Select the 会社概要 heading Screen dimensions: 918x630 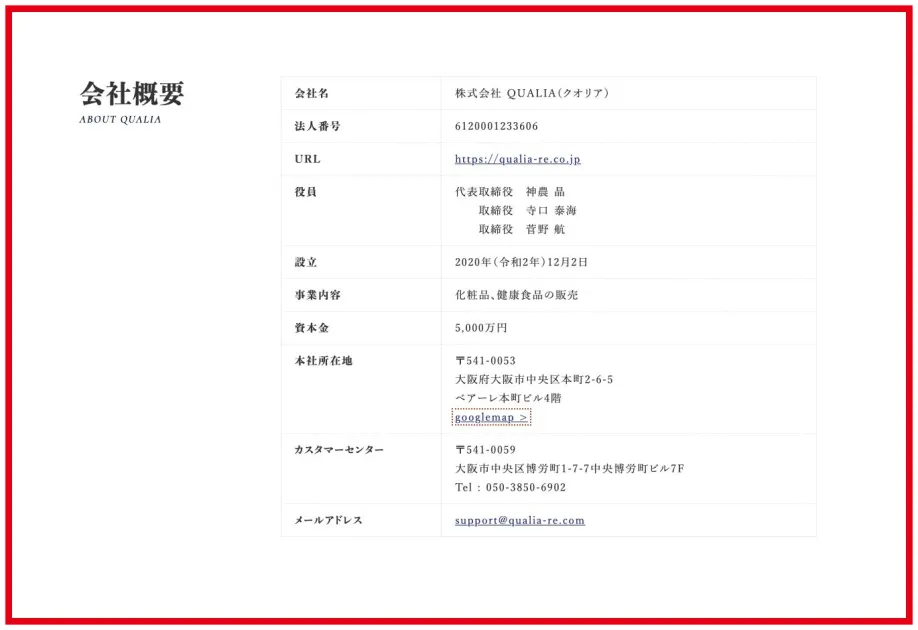point(132,94)
